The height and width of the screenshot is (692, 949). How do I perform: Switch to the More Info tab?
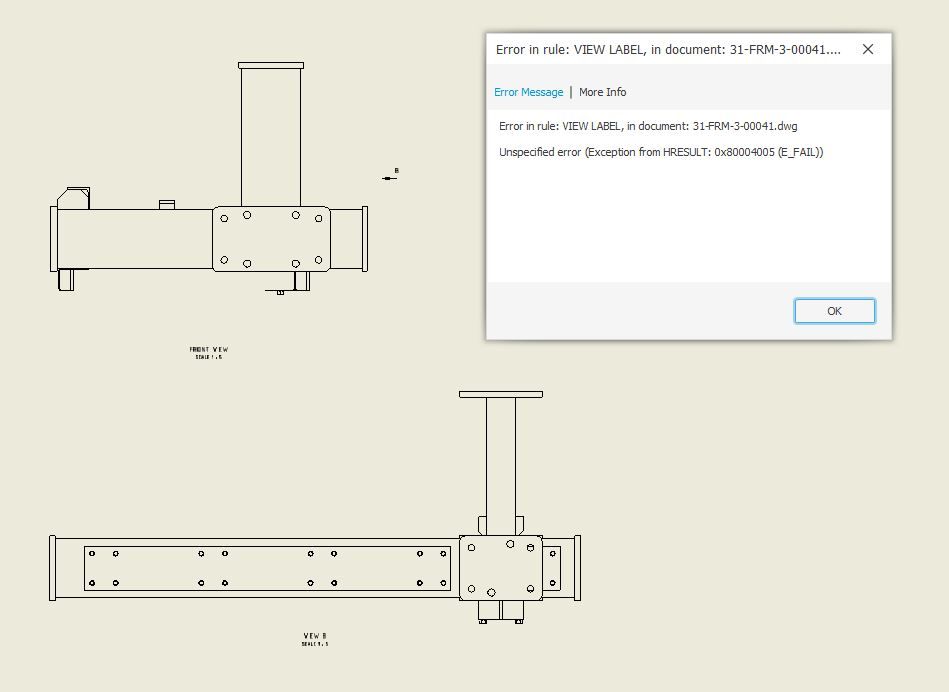pos(602,92)
